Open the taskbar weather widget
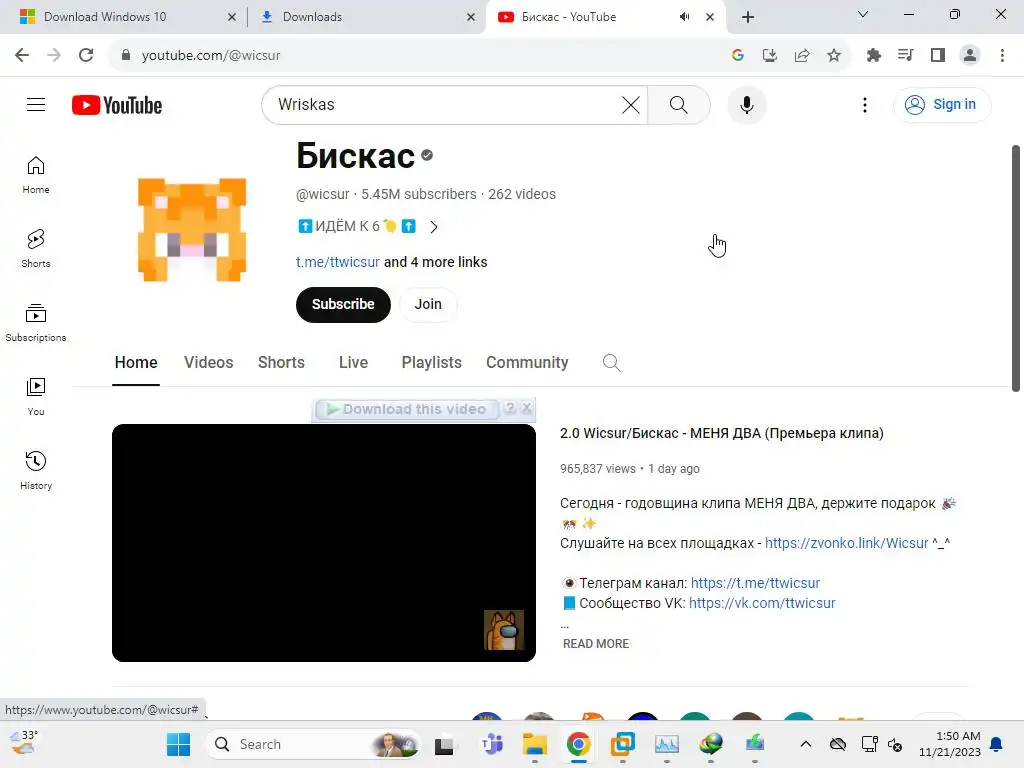Image resolution: width=1024 pixels, height=768 pixels. pyautogui.click(x=25, y=743)
